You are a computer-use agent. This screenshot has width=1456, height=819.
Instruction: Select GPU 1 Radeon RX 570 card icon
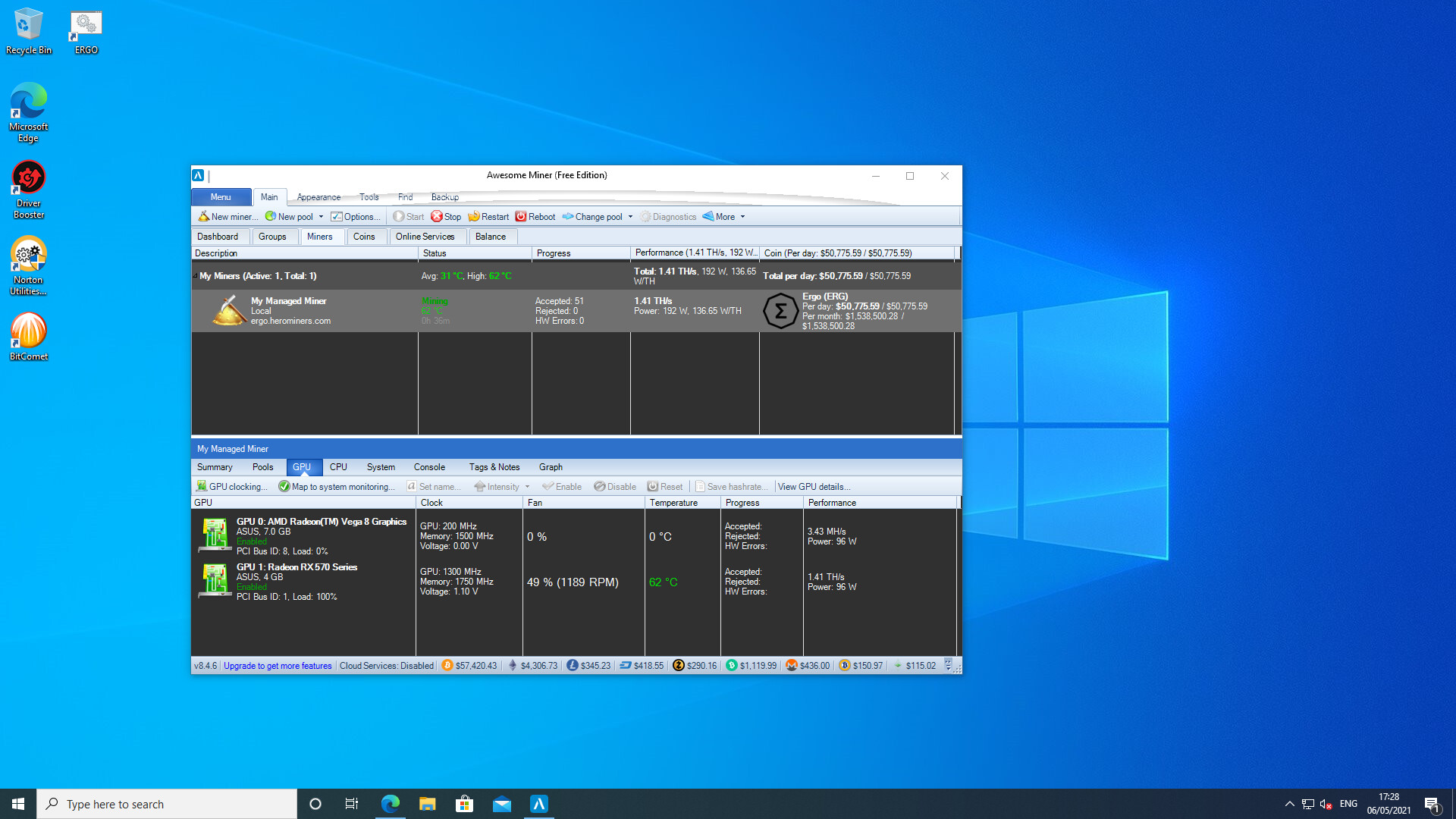pos(215,581)
